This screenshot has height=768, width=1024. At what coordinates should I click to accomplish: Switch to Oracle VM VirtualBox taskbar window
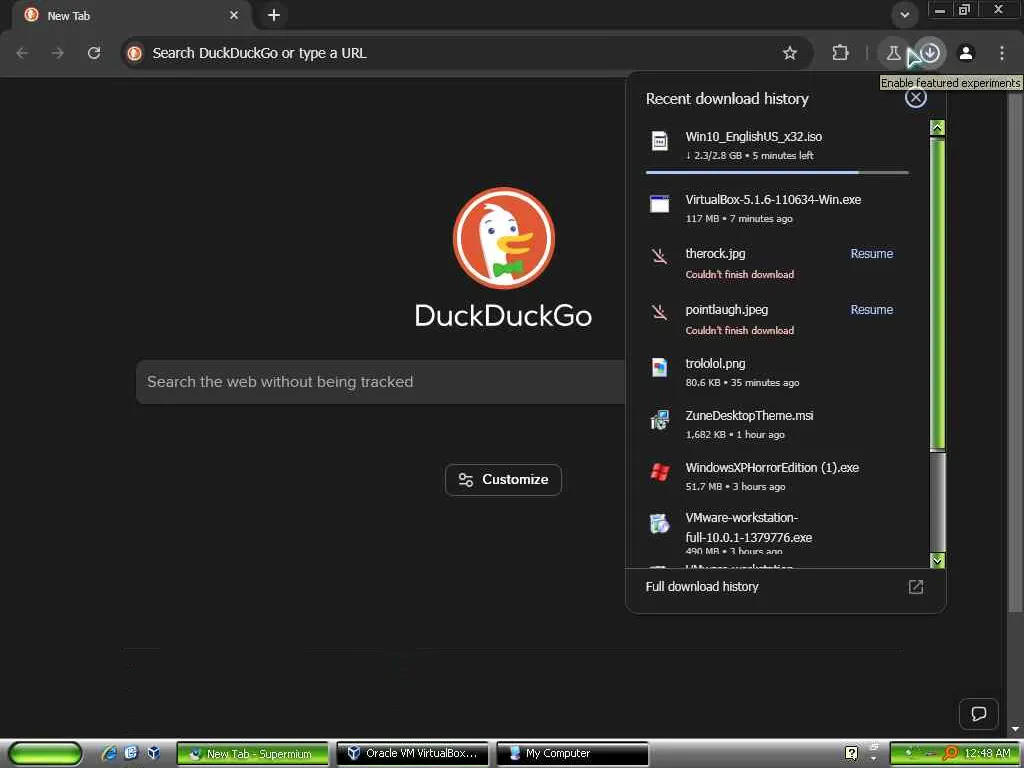coord(412,754)
